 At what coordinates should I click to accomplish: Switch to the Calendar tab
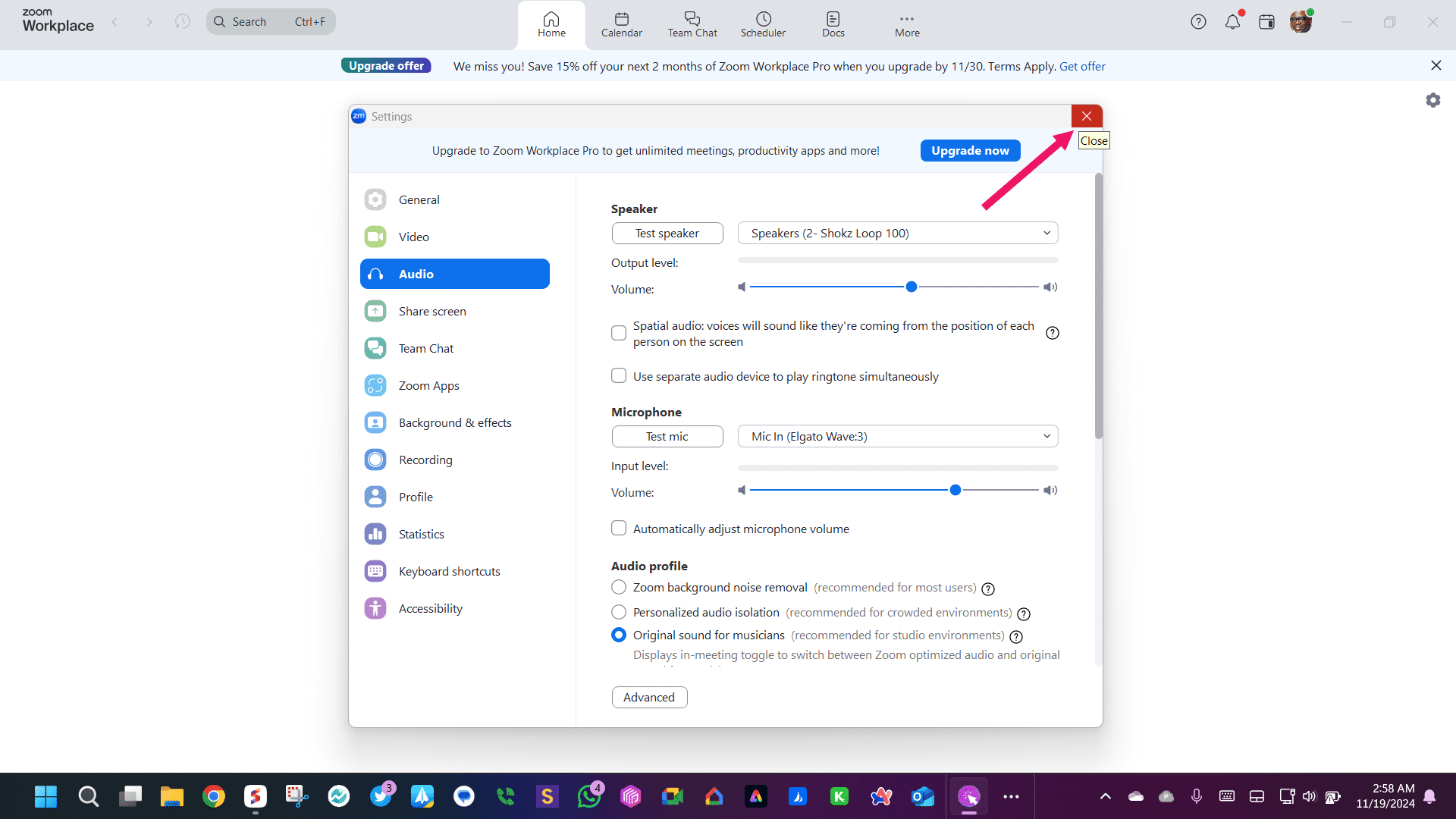point(622,24)
